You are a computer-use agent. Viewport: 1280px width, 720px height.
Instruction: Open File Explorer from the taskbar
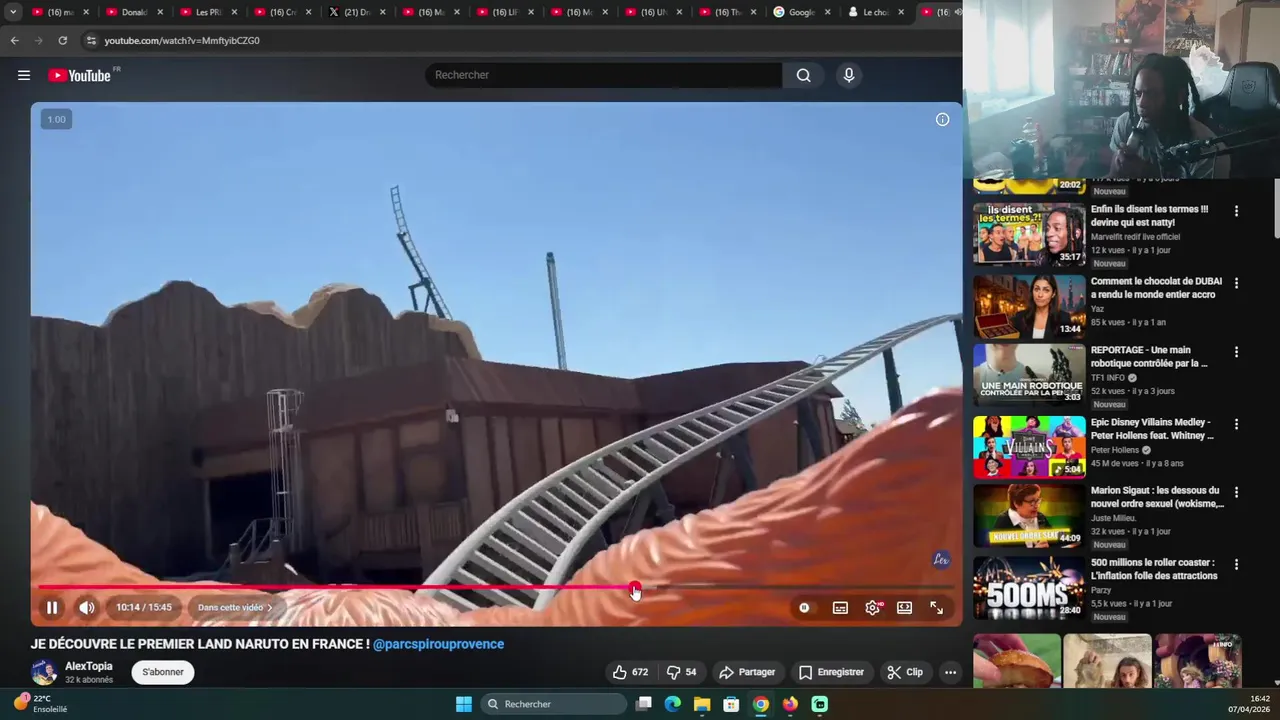(x=702, y=704)
